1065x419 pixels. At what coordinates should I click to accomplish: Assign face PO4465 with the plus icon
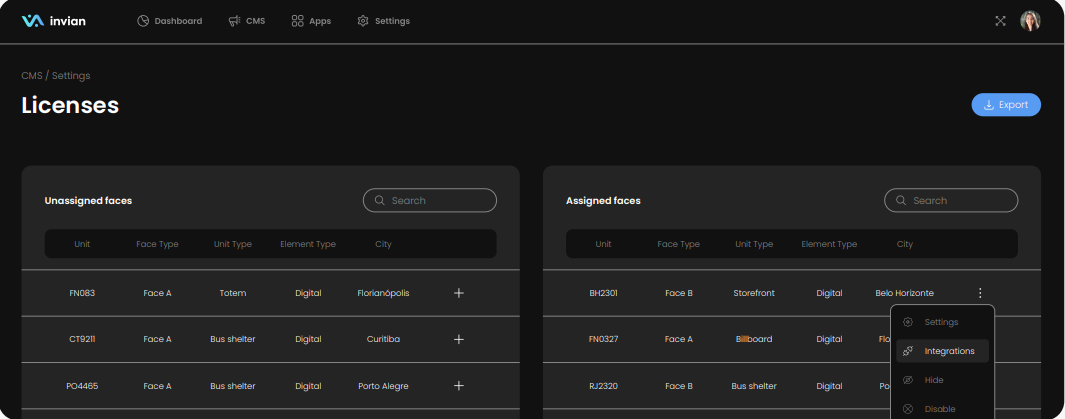(x=458, y=386)
